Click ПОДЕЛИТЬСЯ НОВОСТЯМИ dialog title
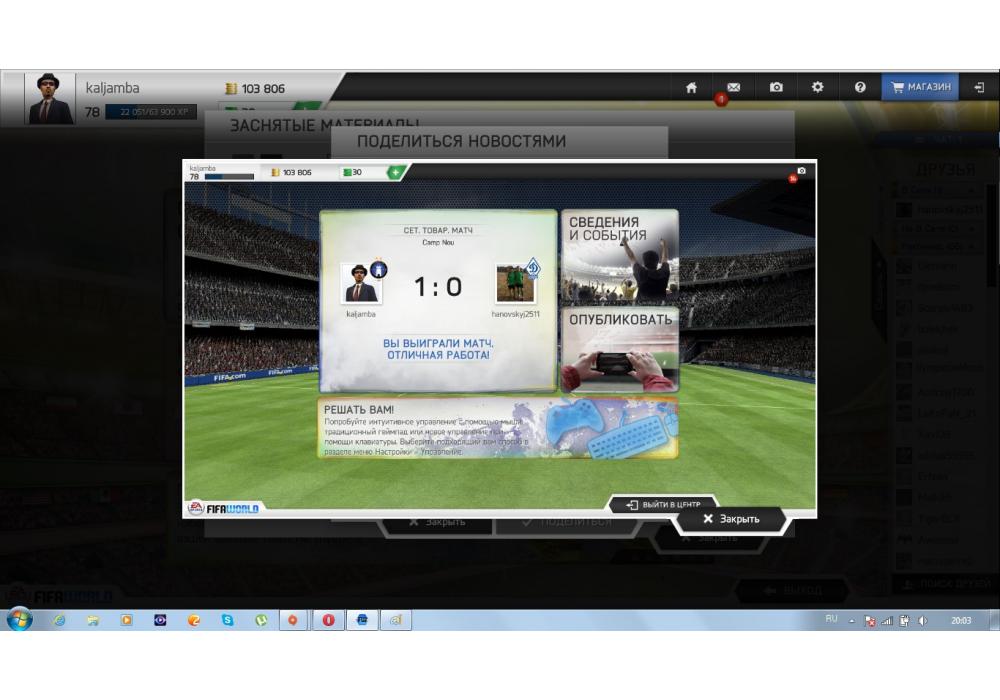The height and width of the screenshot is (700, 1000). 461,141
